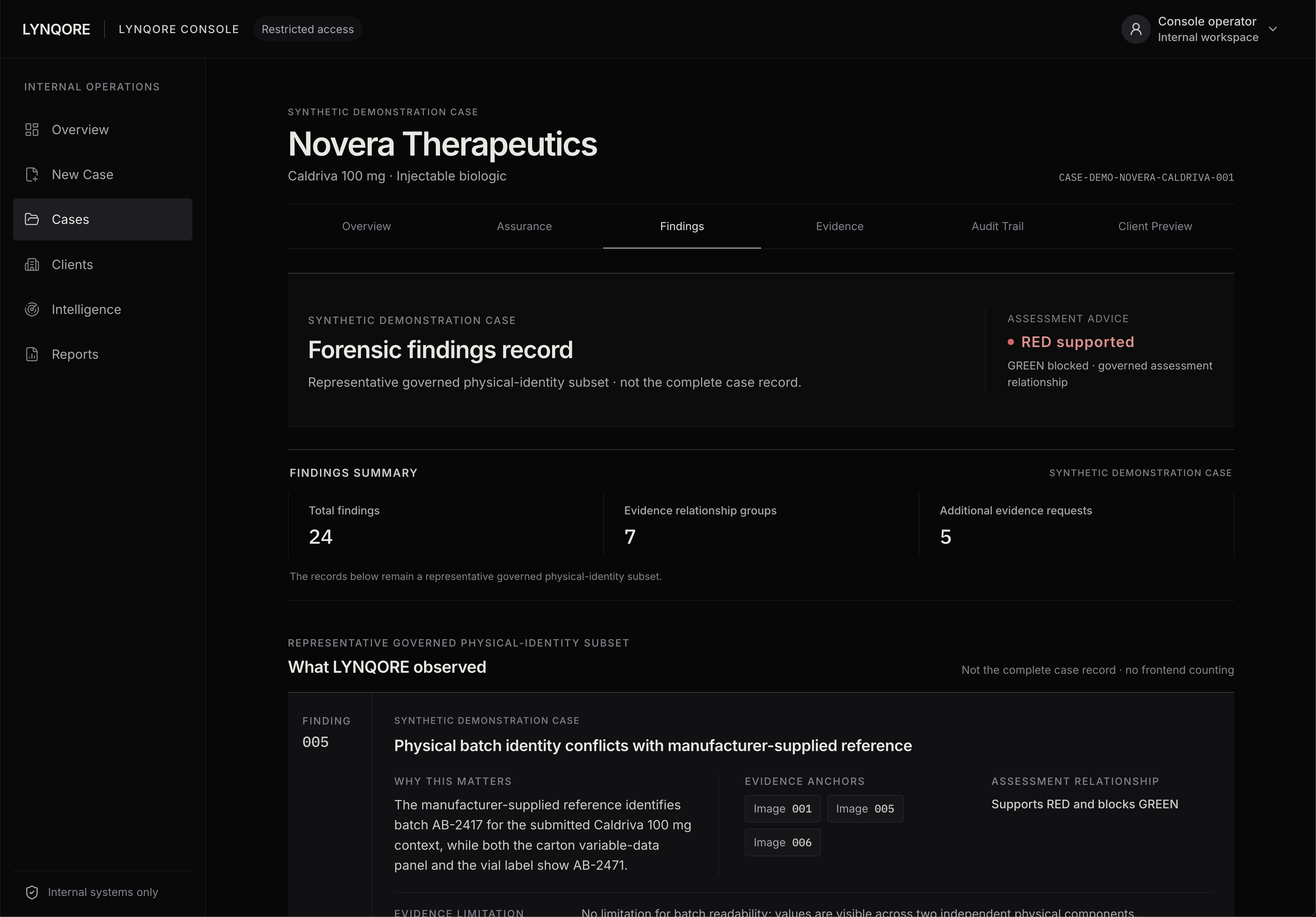
Task: Open the Clients building icon
Action: coord(32,264)
